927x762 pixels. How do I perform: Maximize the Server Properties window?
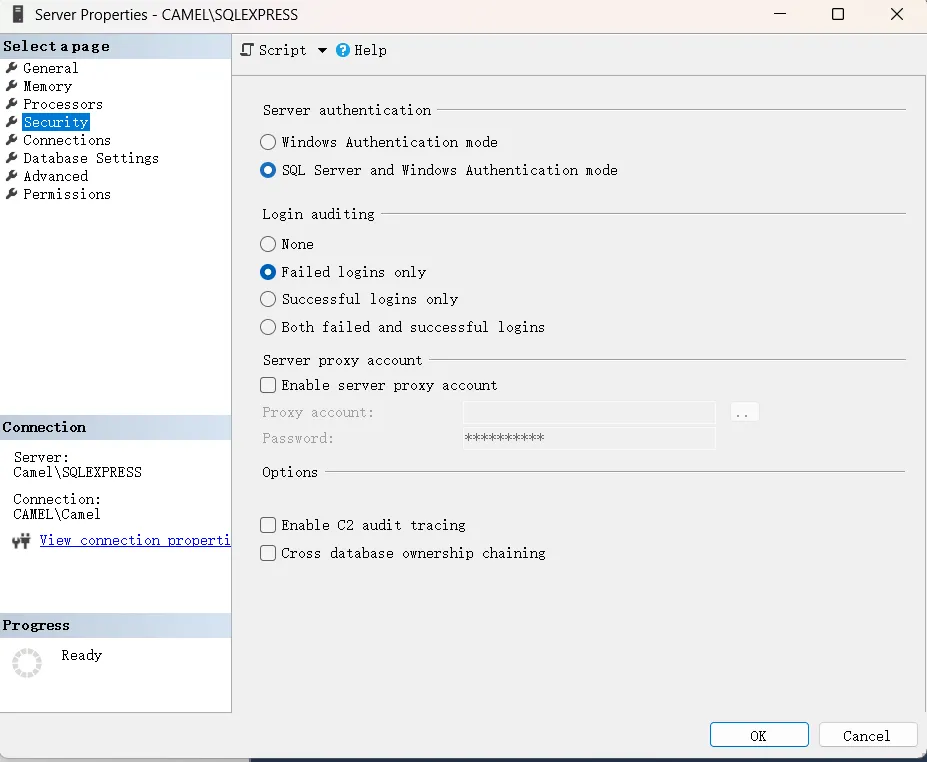(x=838, y=14)
